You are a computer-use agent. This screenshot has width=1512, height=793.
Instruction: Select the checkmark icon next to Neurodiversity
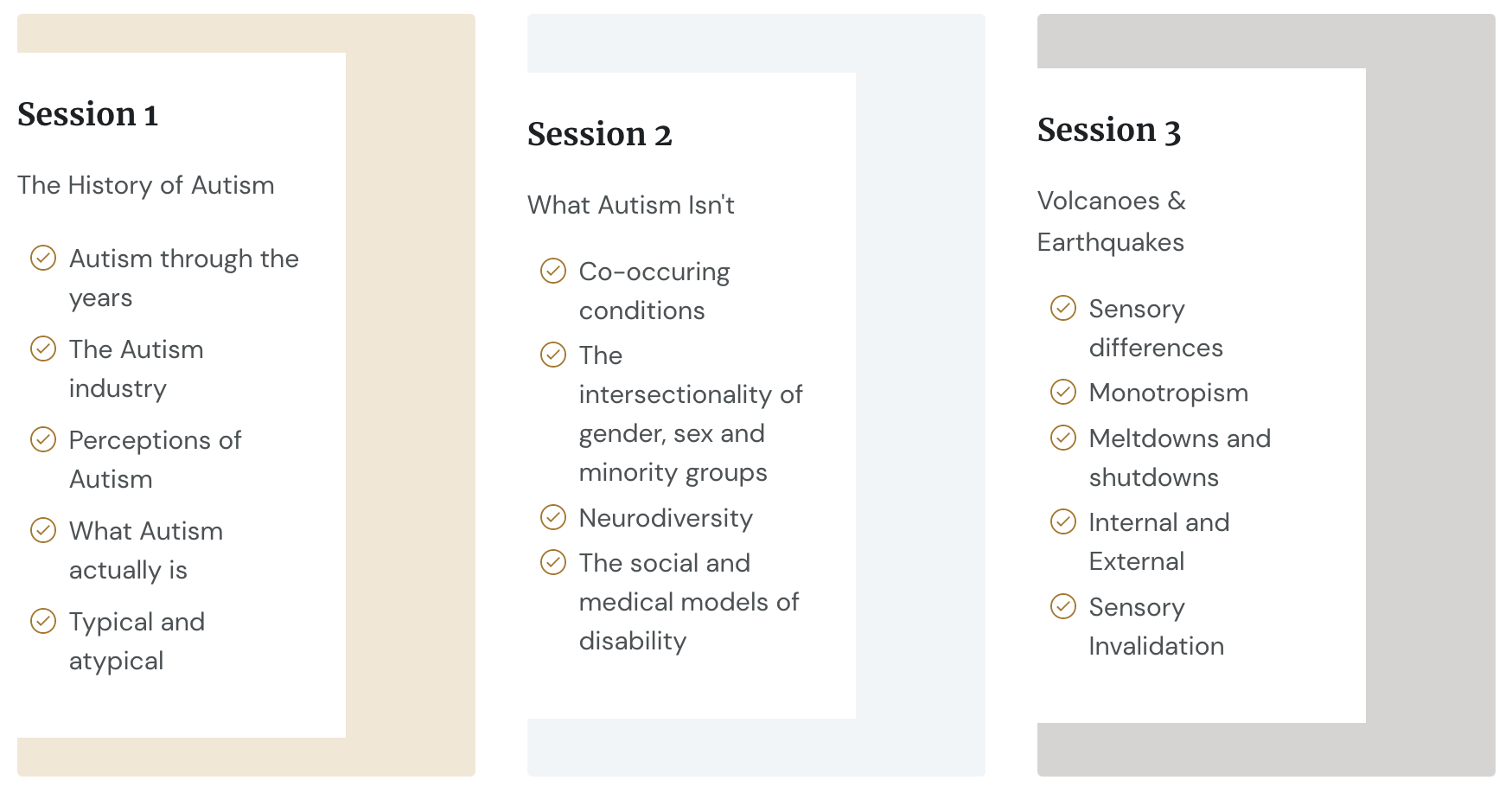[553, 517]
